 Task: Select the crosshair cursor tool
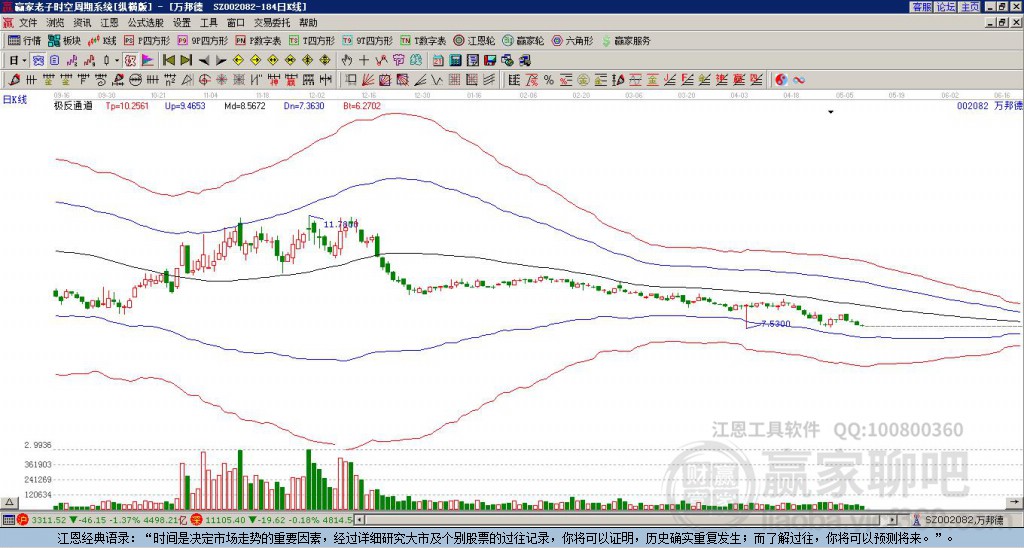tap(364, 61)
